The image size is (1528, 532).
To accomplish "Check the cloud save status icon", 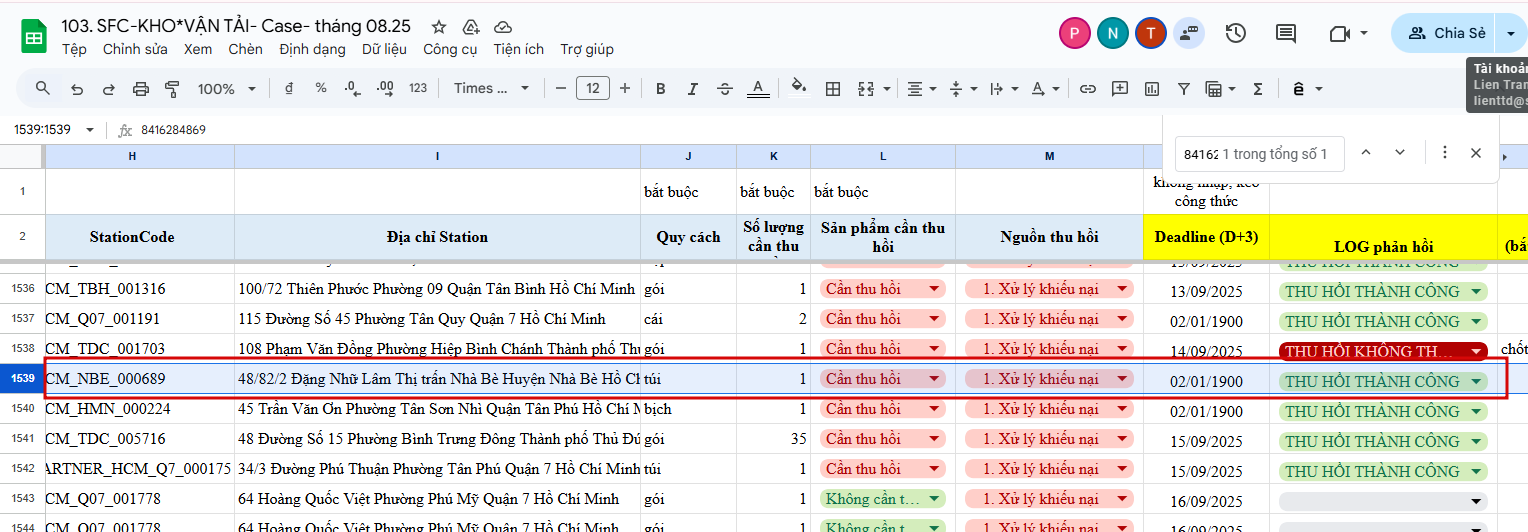I will click(503, 27).
